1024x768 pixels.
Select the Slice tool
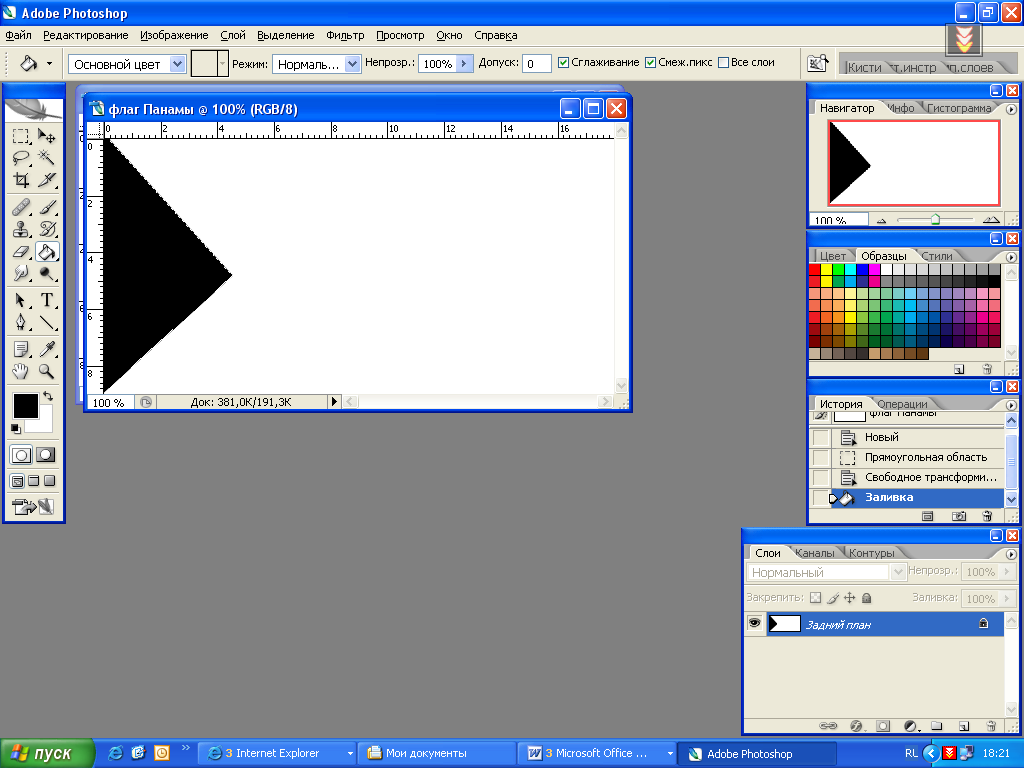(46, 180)
